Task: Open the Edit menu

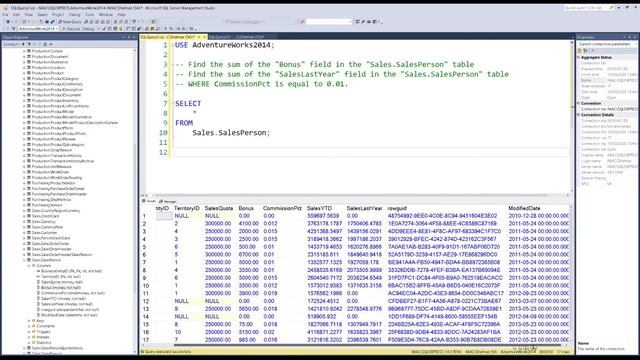Action: (x=16, y=15)
